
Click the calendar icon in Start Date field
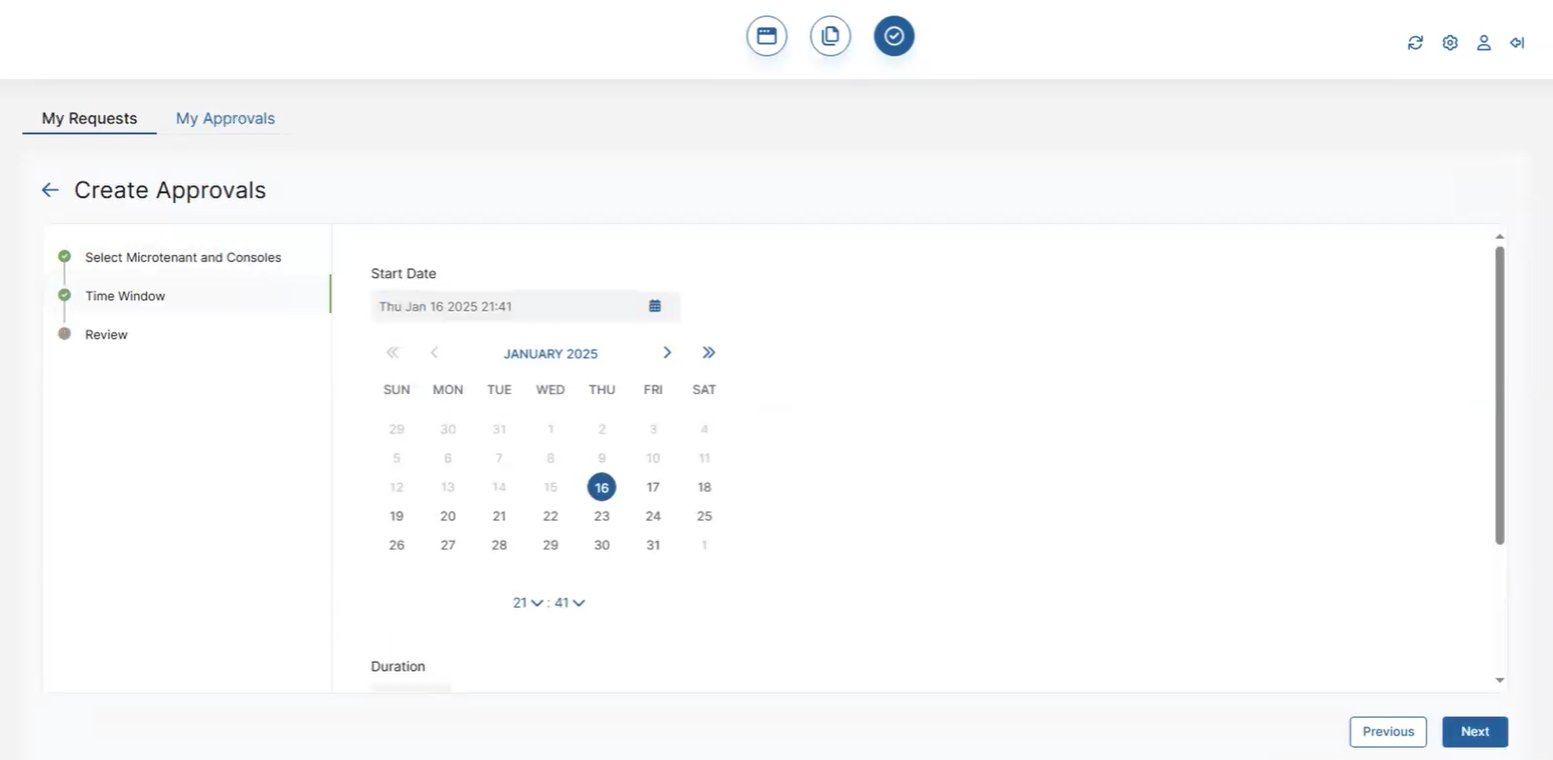click(655, 306)
